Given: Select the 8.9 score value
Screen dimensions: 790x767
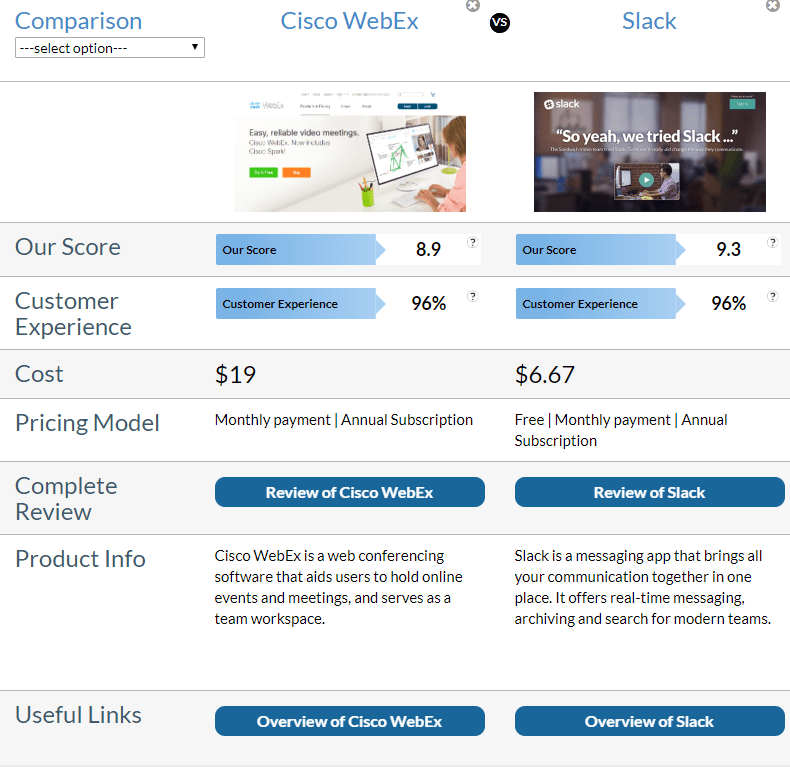Looking at the screenshot, I should [x=428, y=249].
